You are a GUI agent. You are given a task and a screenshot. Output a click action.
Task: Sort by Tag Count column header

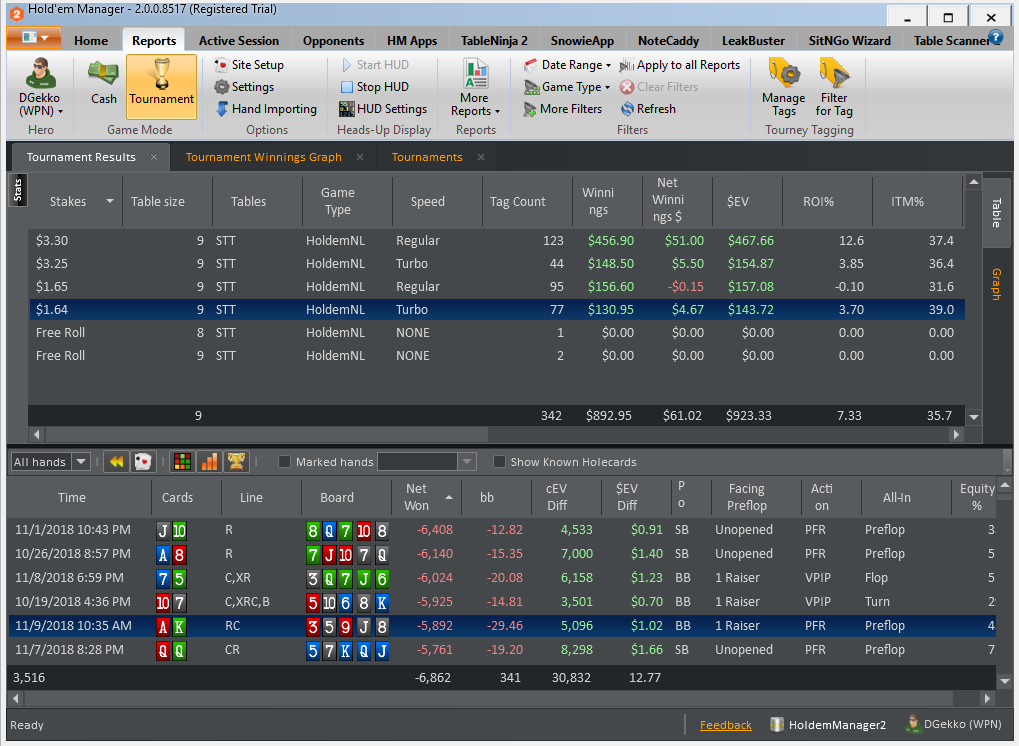(517, 201)
